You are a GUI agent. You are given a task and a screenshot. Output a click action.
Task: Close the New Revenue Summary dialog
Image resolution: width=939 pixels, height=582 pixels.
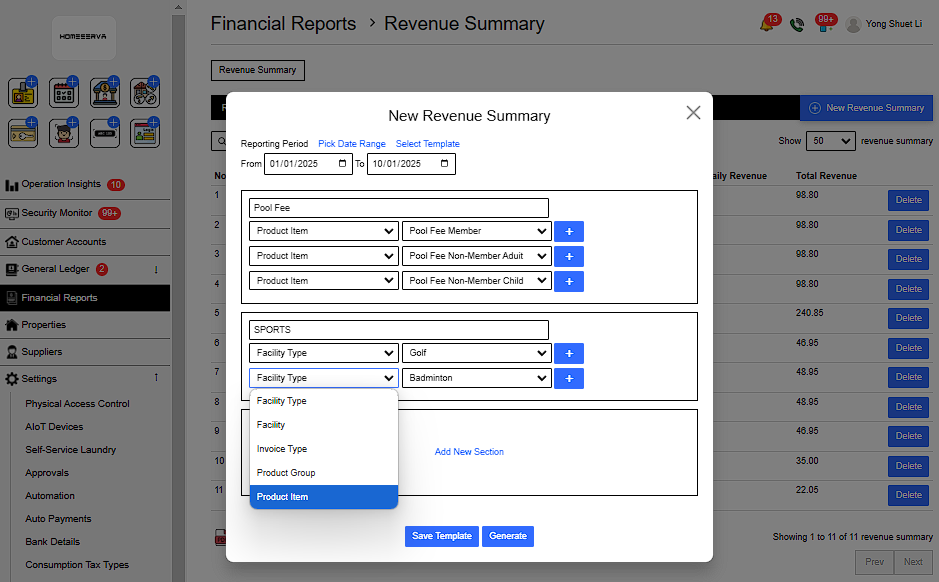(x=693, y=113)
